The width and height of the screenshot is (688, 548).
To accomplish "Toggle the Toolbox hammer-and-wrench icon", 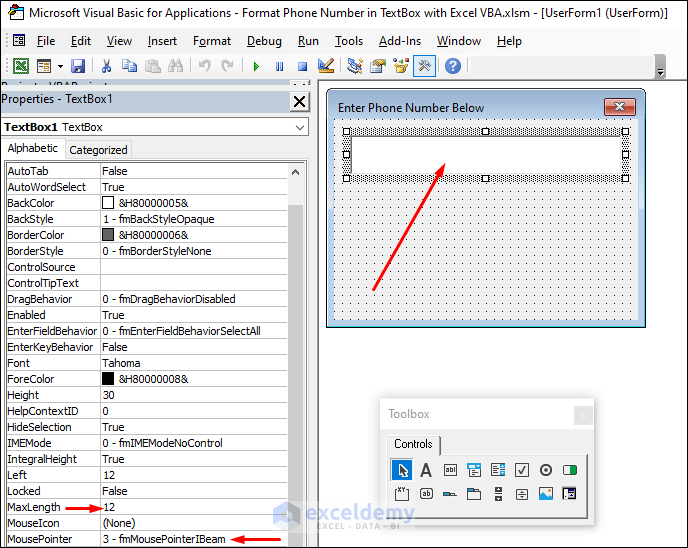I will coord(424,66).
